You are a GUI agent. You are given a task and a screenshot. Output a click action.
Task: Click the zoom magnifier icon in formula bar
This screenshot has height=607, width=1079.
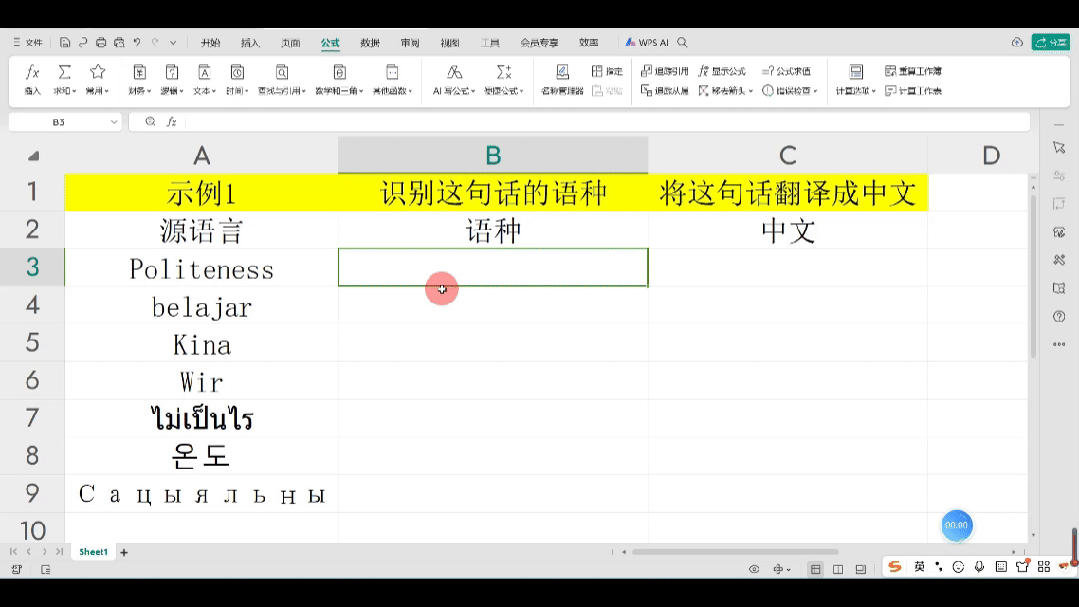tap(150, 122)
